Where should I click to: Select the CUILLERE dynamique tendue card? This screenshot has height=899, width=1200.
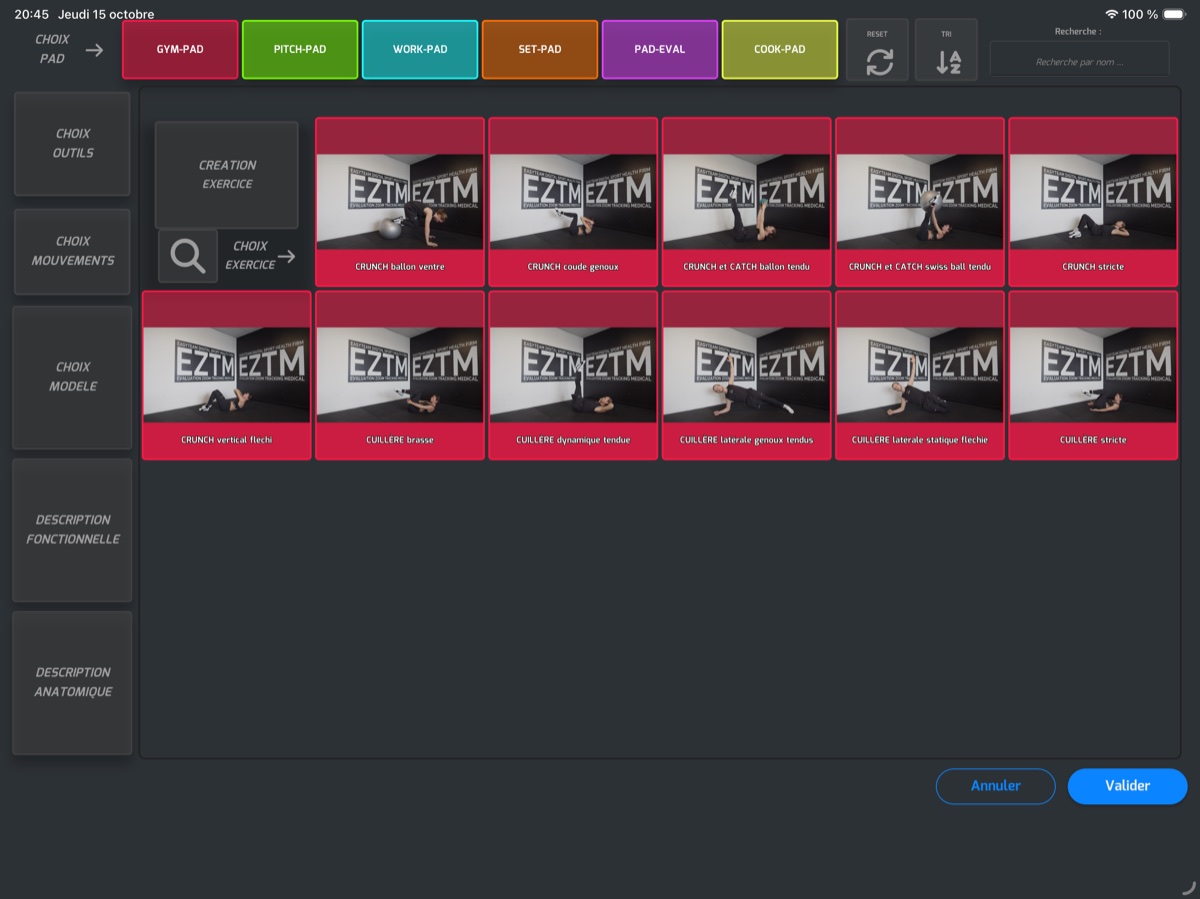pos(573,375)
